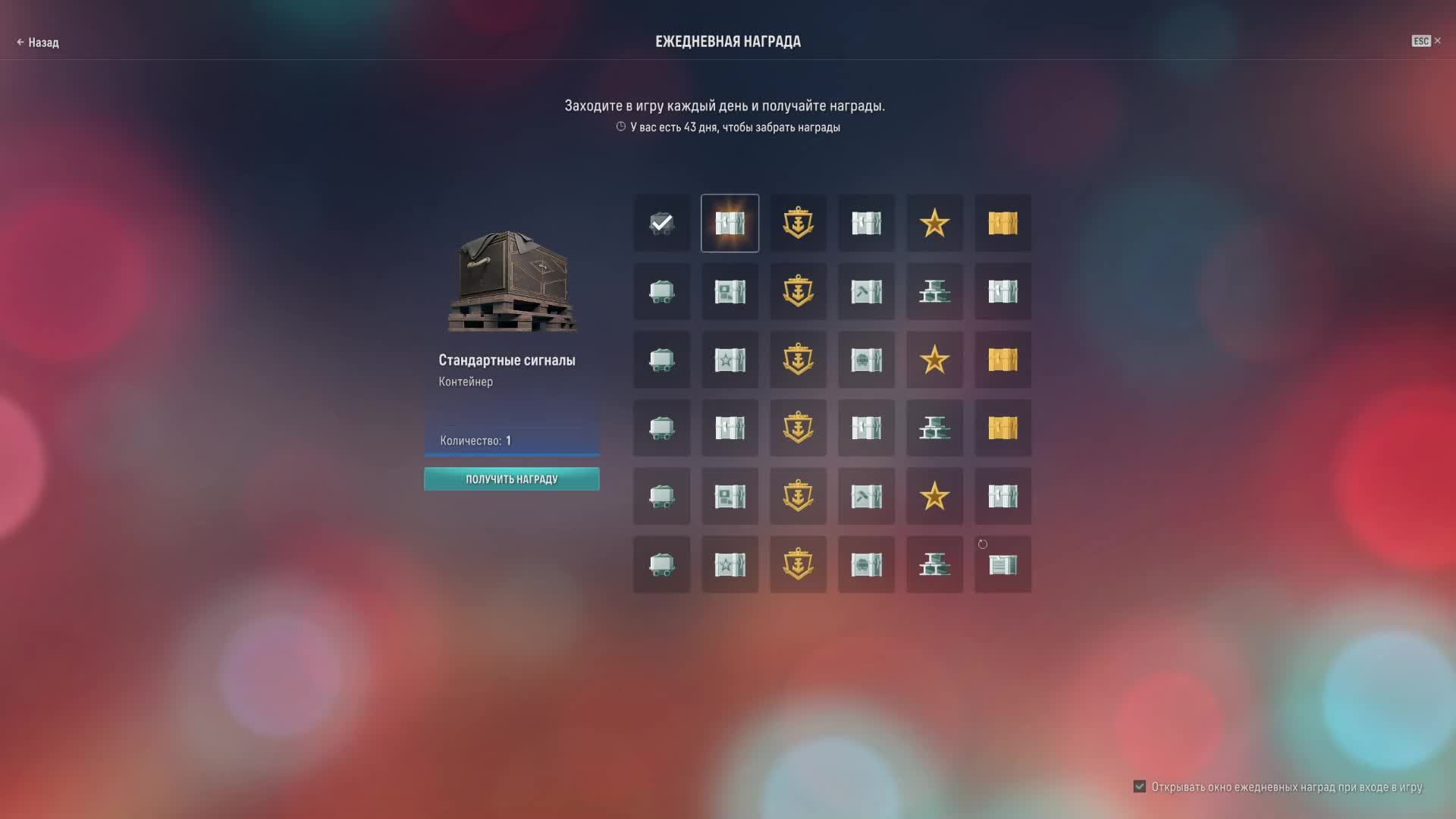Select the gold star reward in the third row

coord(934,359)
